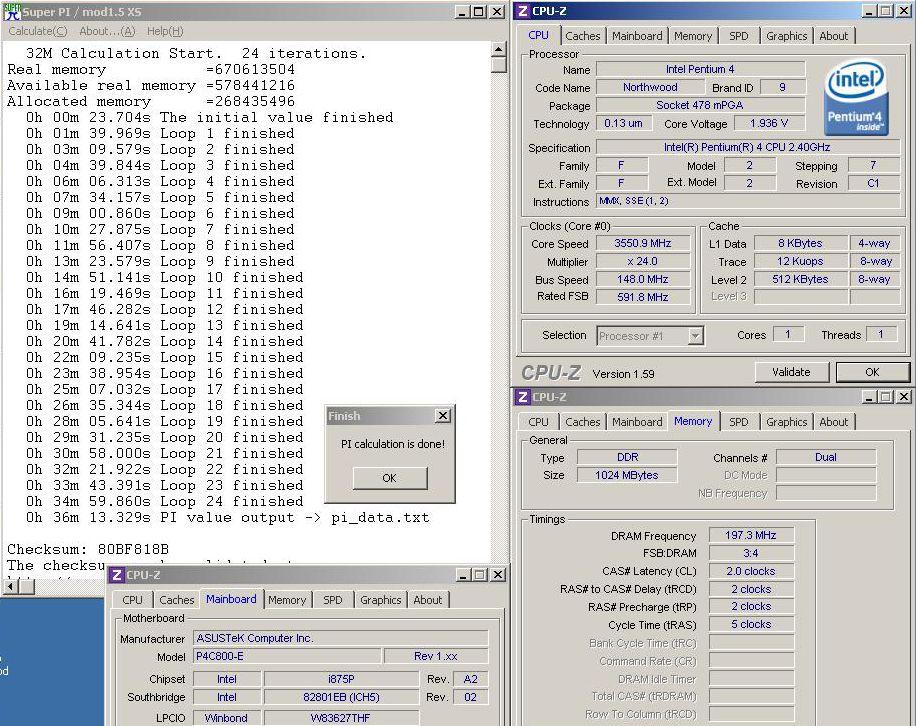Click Validate in the CPU-Z CPU window
The height and width of the screenshot is (726, 916).
[x=791, y=372]
